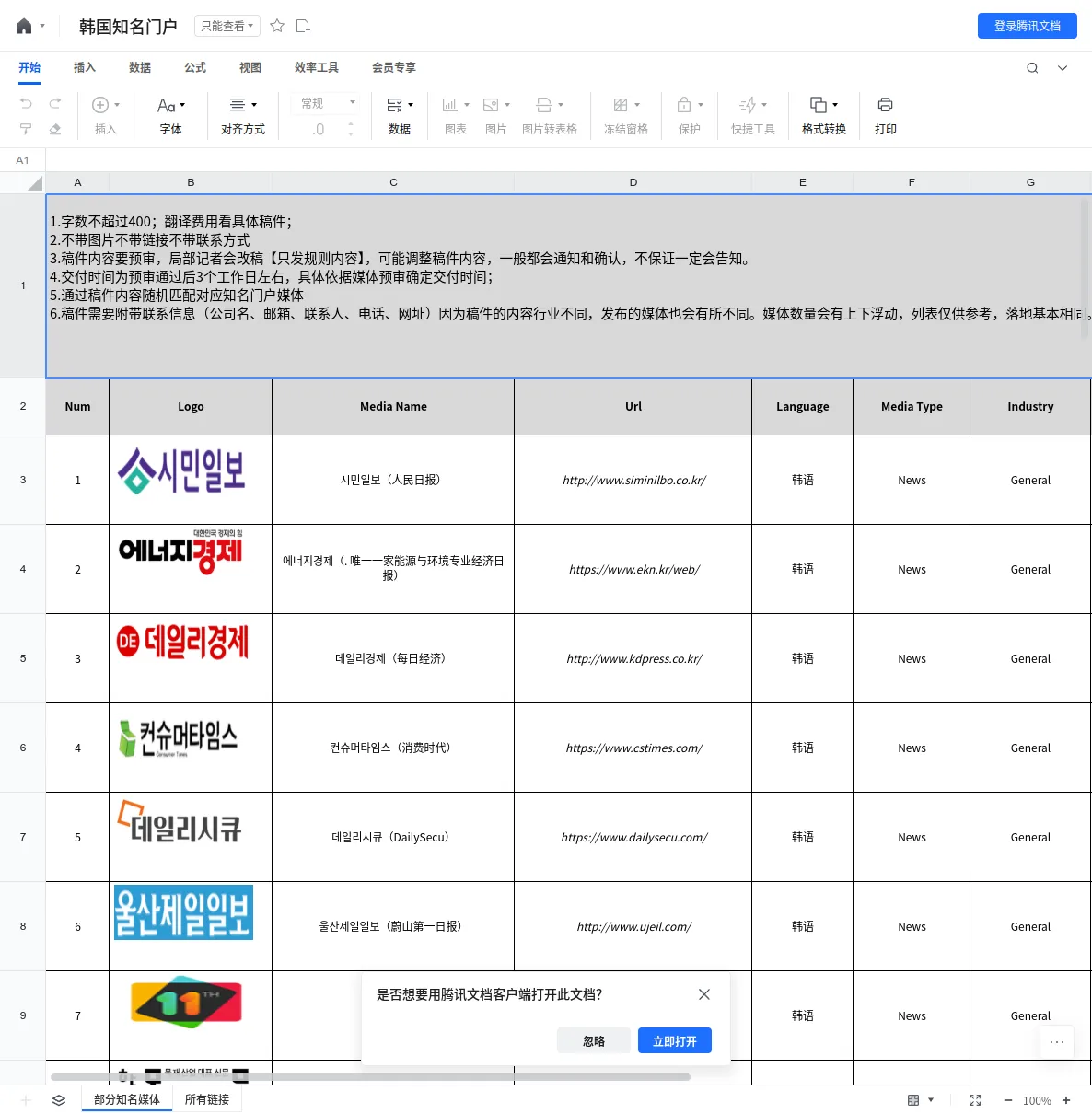Viewport: 1092px width, 1114px height.
Task: Select the format painter icon
Action: [x=26, y=129]
